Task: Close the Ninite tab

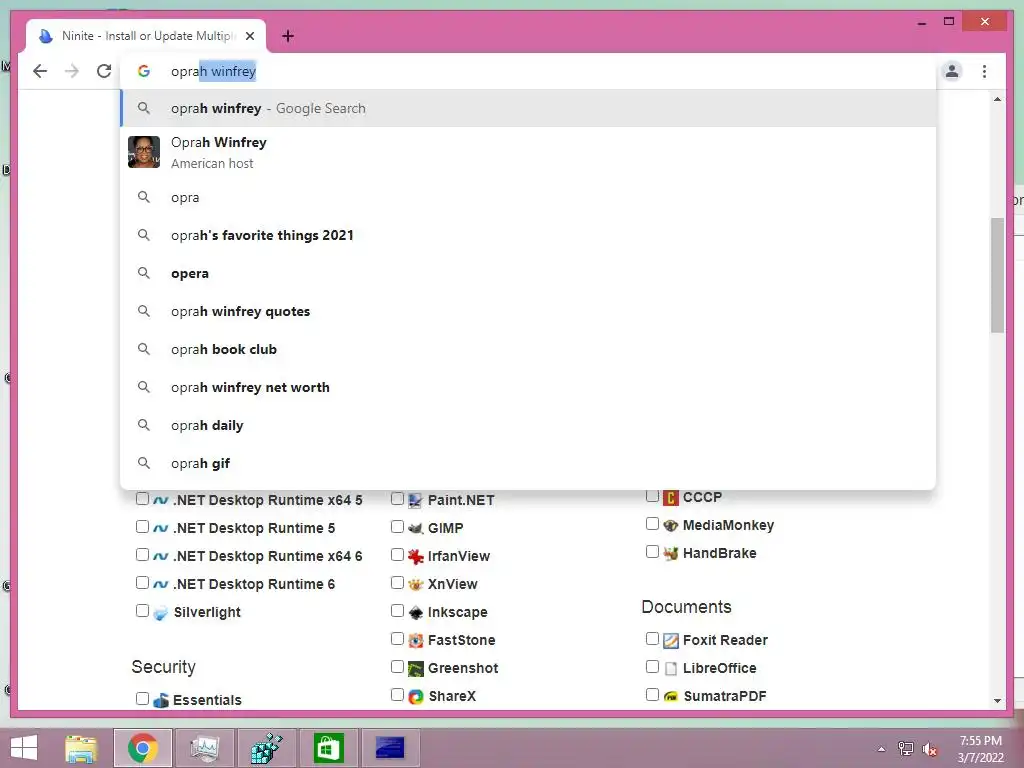Action: click(x=250, y=36)
